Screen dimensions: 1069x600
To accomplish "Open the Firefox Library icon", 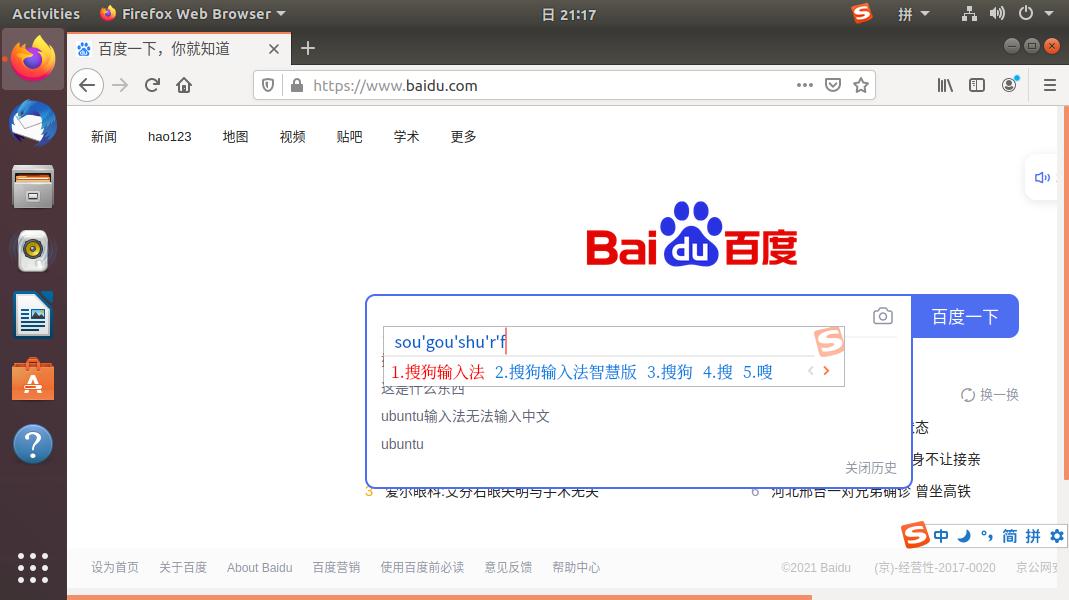I will coord(944,85).
